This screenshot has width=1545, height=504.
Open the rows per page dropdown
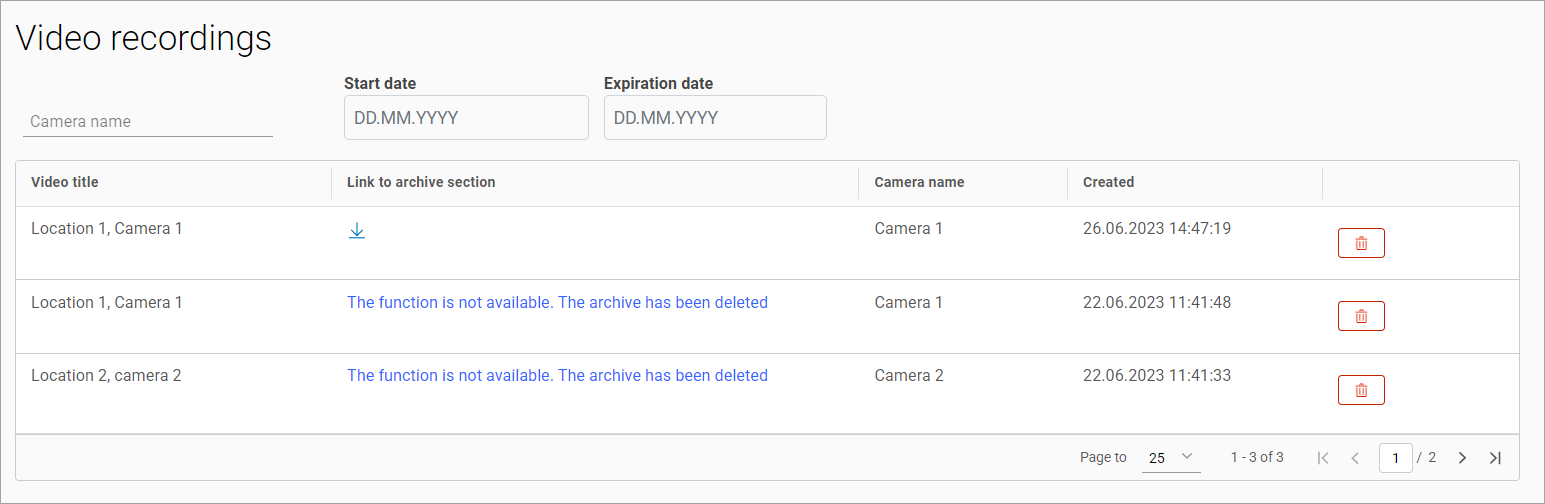[x=1171, y=458]
